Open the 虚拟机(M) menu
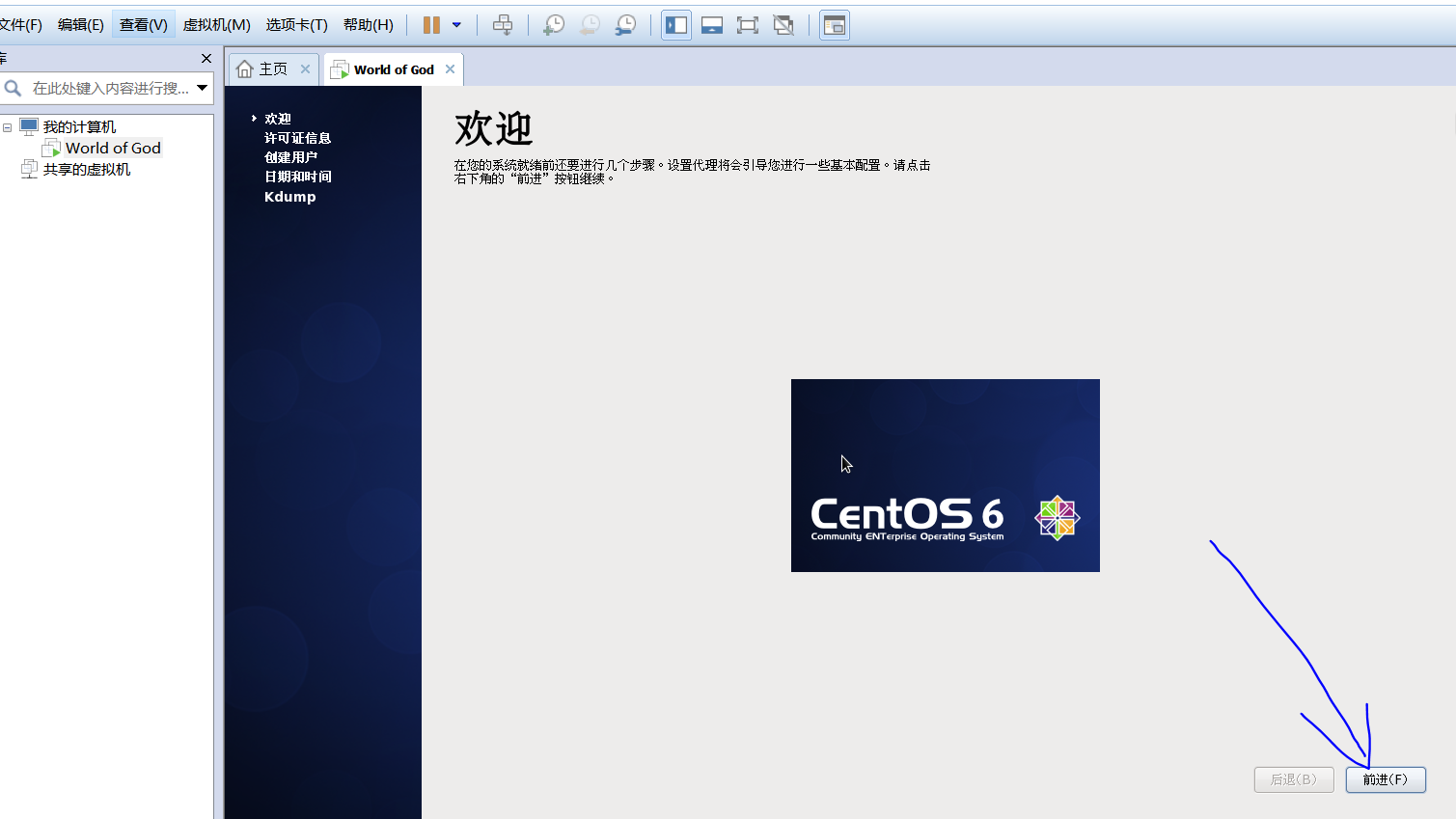 click(x=217, y=25)
